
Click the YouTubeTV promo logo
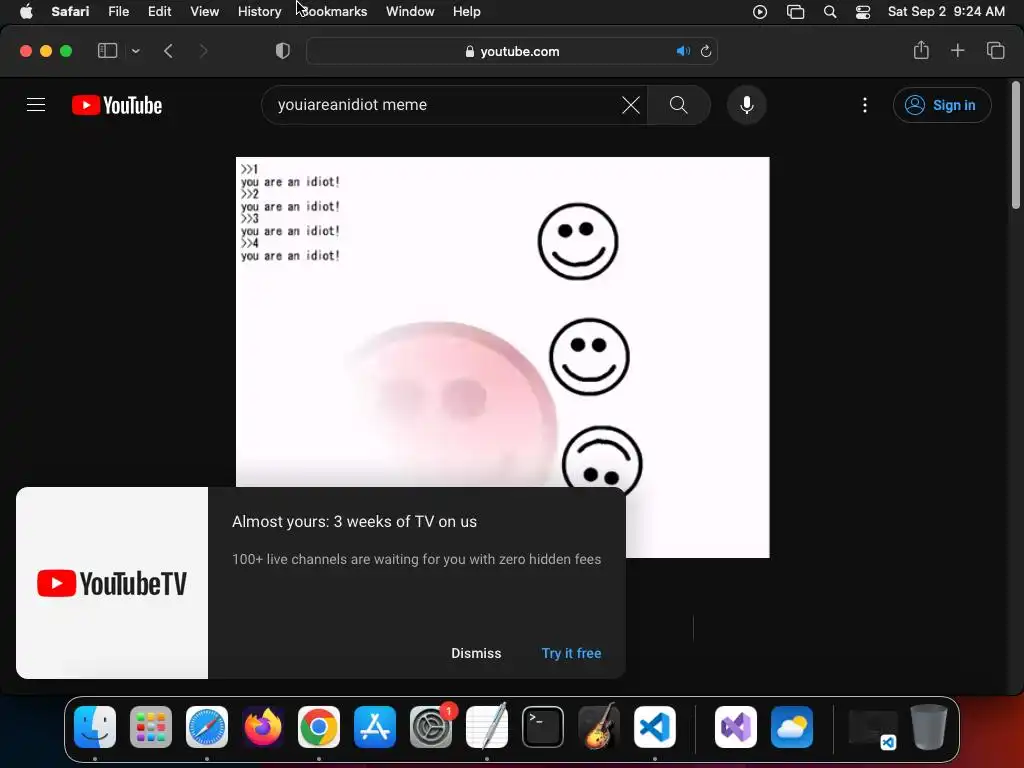(x=112, y=583)
